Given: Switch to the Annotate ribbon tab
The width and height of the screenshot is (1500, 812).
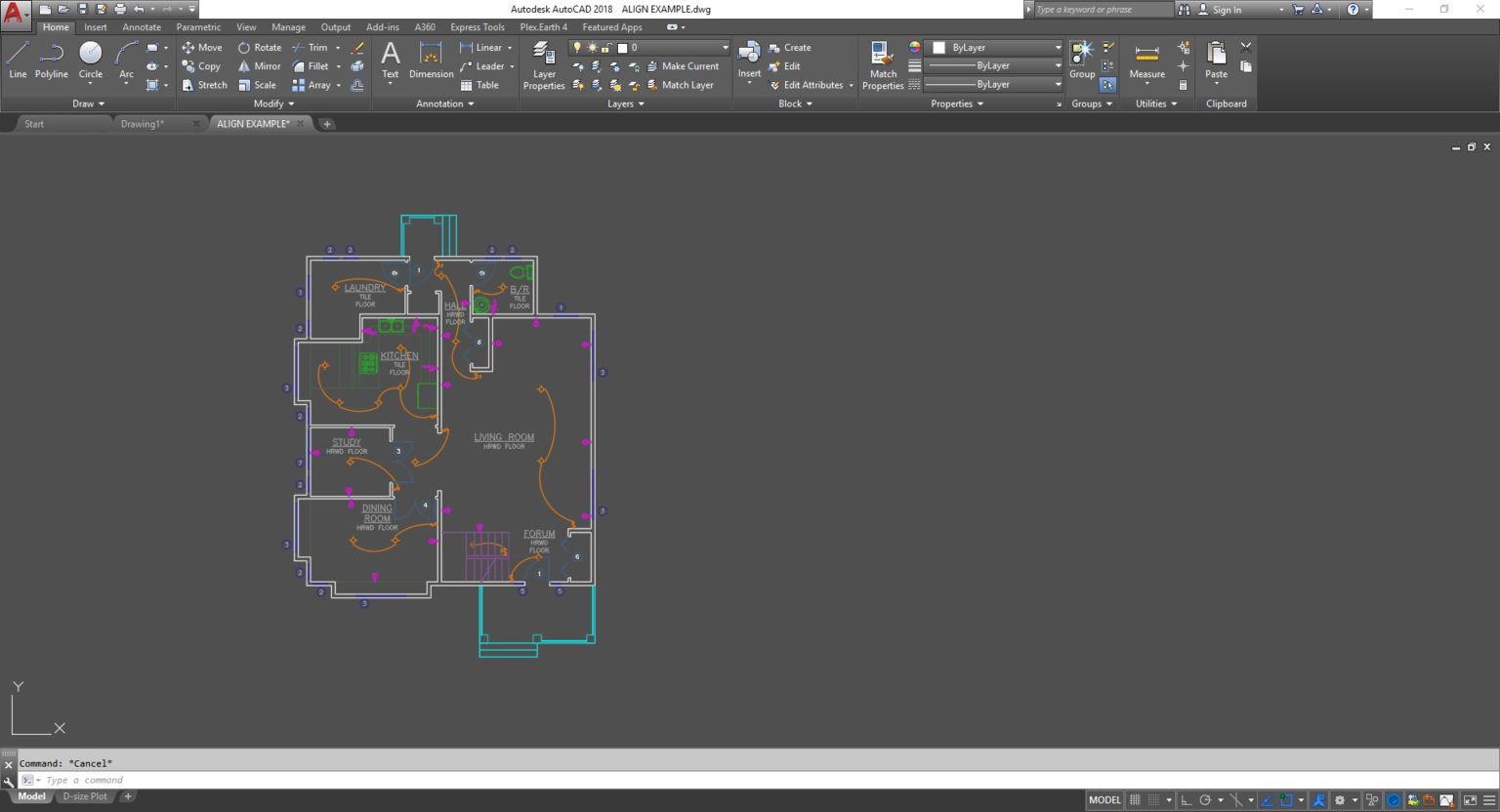Looking at the screenshot, I should 141,27.
